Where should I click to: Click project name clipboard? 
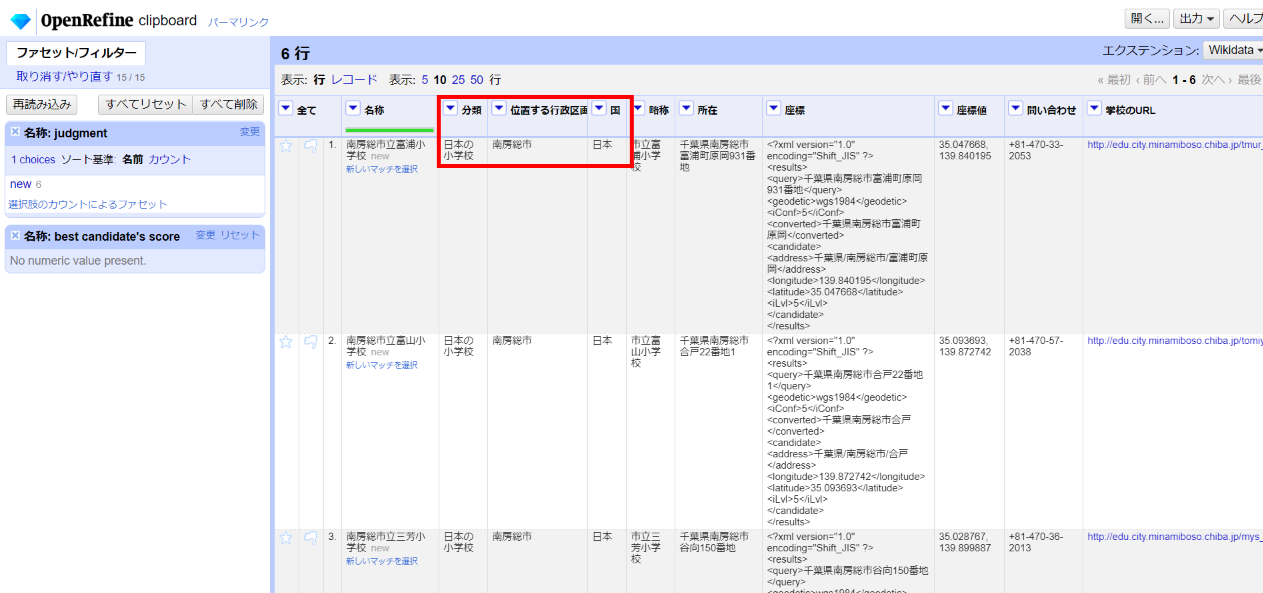(x=168, y=20)
